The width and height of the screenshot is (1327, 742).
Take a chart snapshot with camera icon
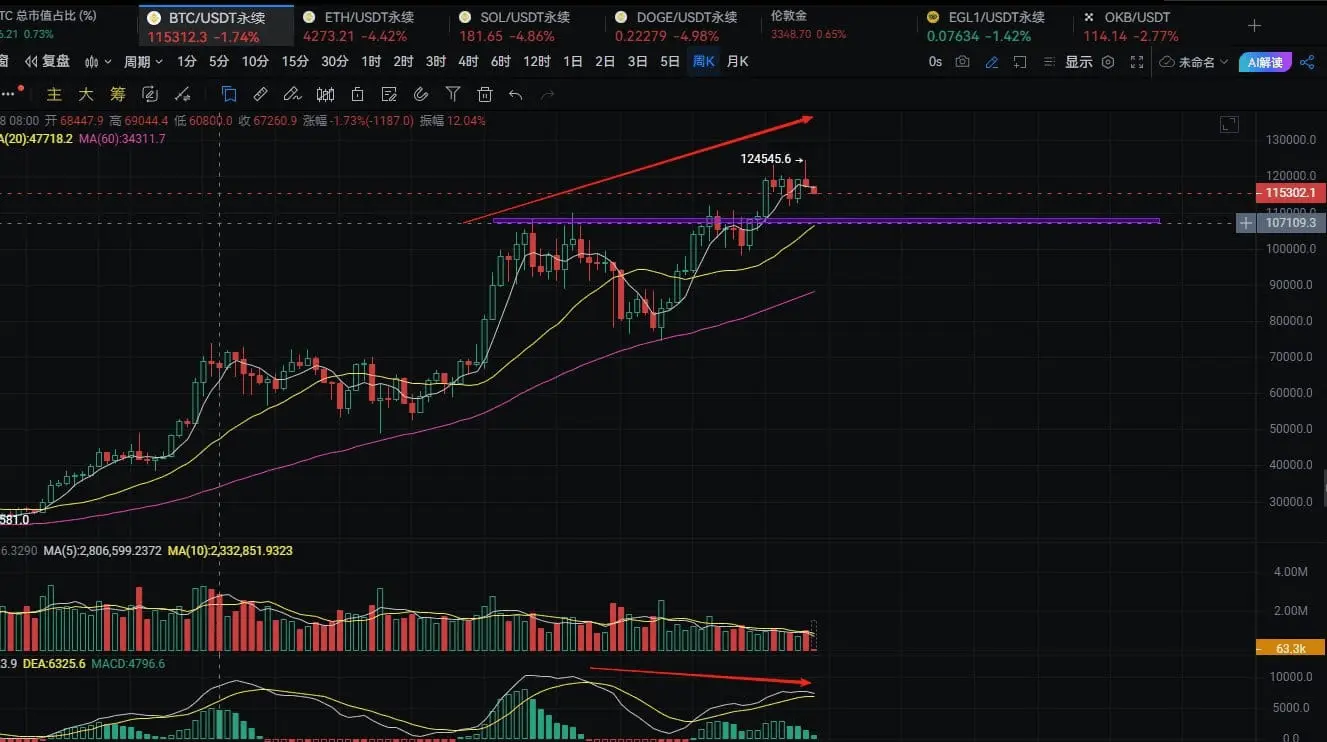962,62
